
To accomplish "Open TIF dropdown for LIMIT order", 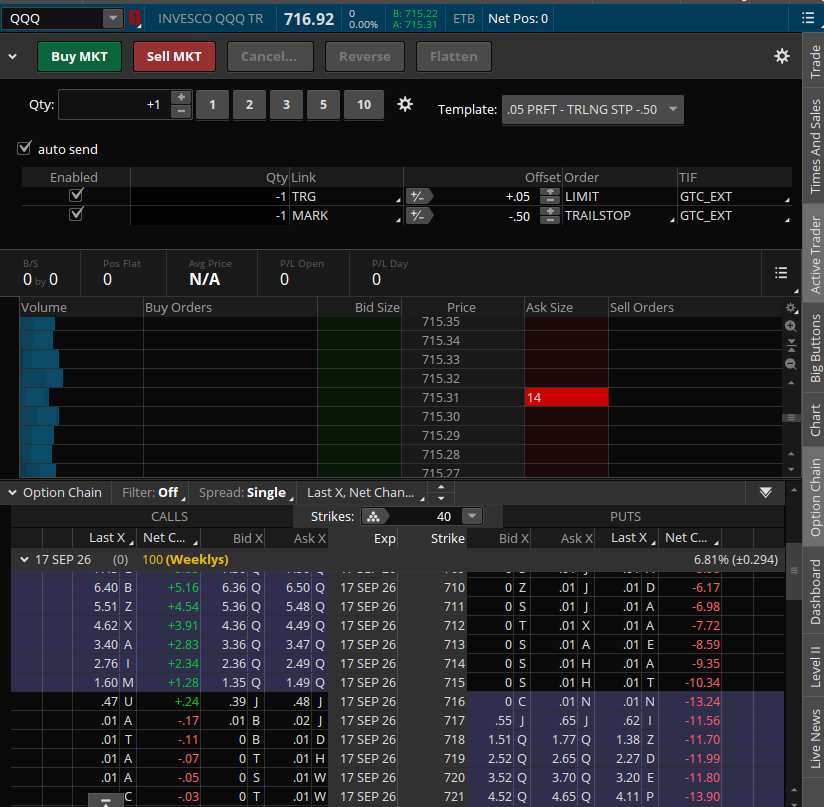I will tap(734, 196).
